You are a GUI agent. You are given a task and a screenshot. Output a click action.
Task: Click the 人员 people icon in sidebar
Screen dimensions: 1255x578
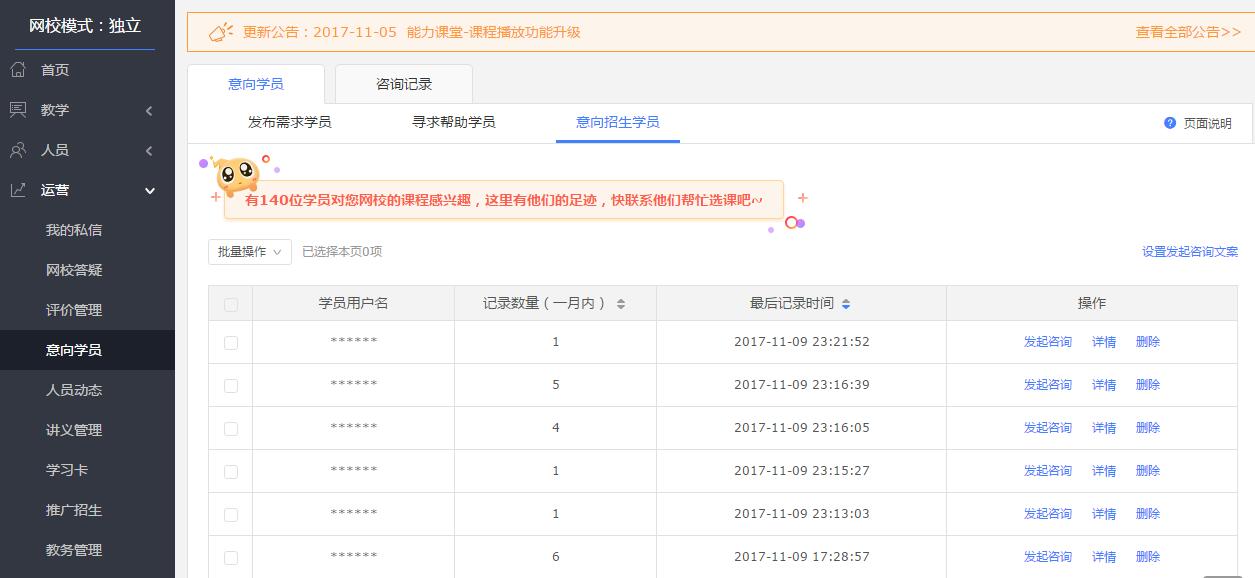[x=18, y=150]
